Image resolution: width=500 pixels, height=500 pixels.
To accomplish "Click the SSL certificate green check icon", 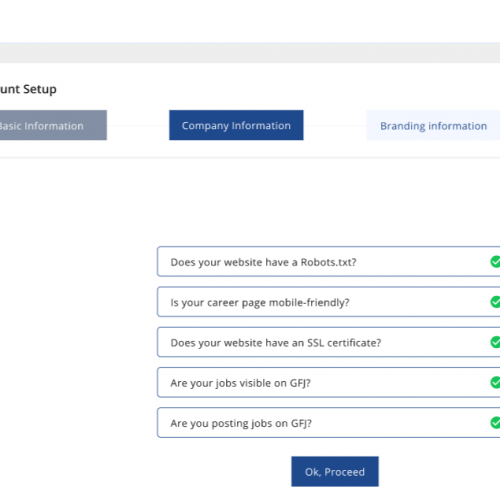I will click(x=496, y=342).
